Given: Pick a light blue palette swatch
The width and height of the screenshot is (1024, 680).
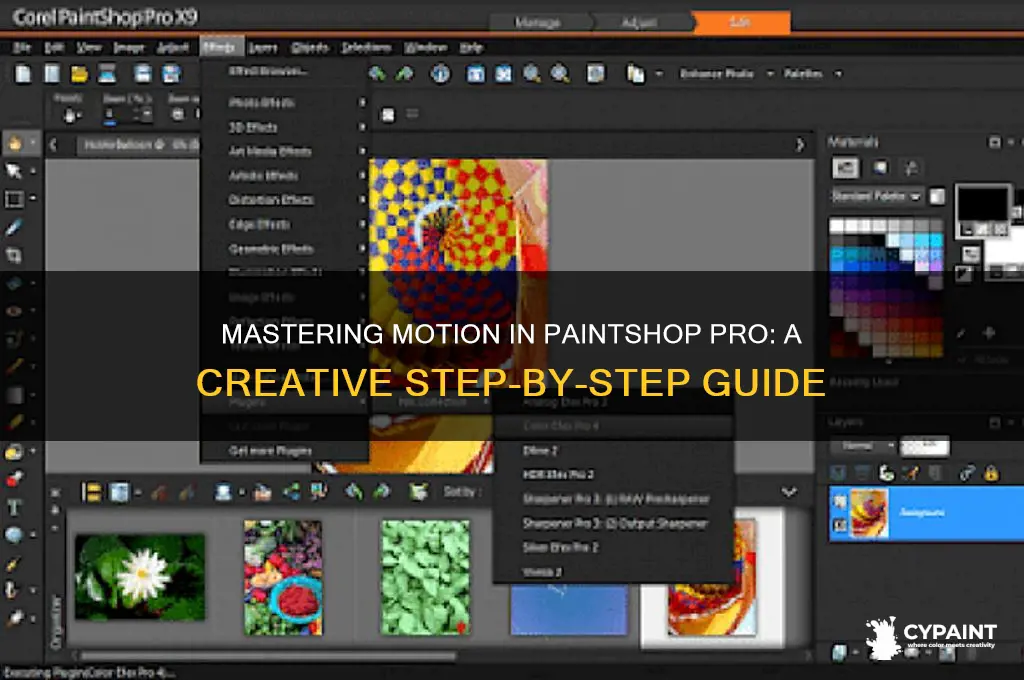Looking at the screenshot, I should point(908,241).
